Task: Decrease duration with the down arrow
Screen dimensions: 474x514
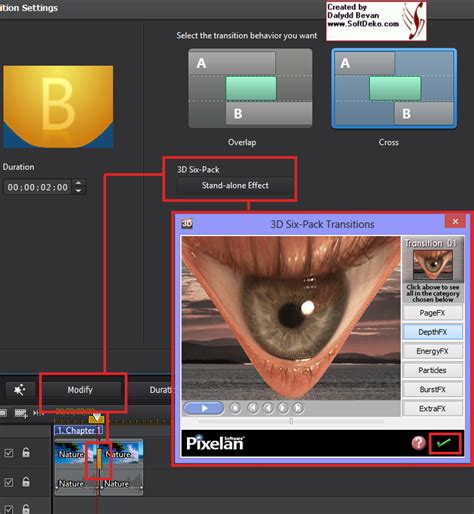Action: (78, 191)
